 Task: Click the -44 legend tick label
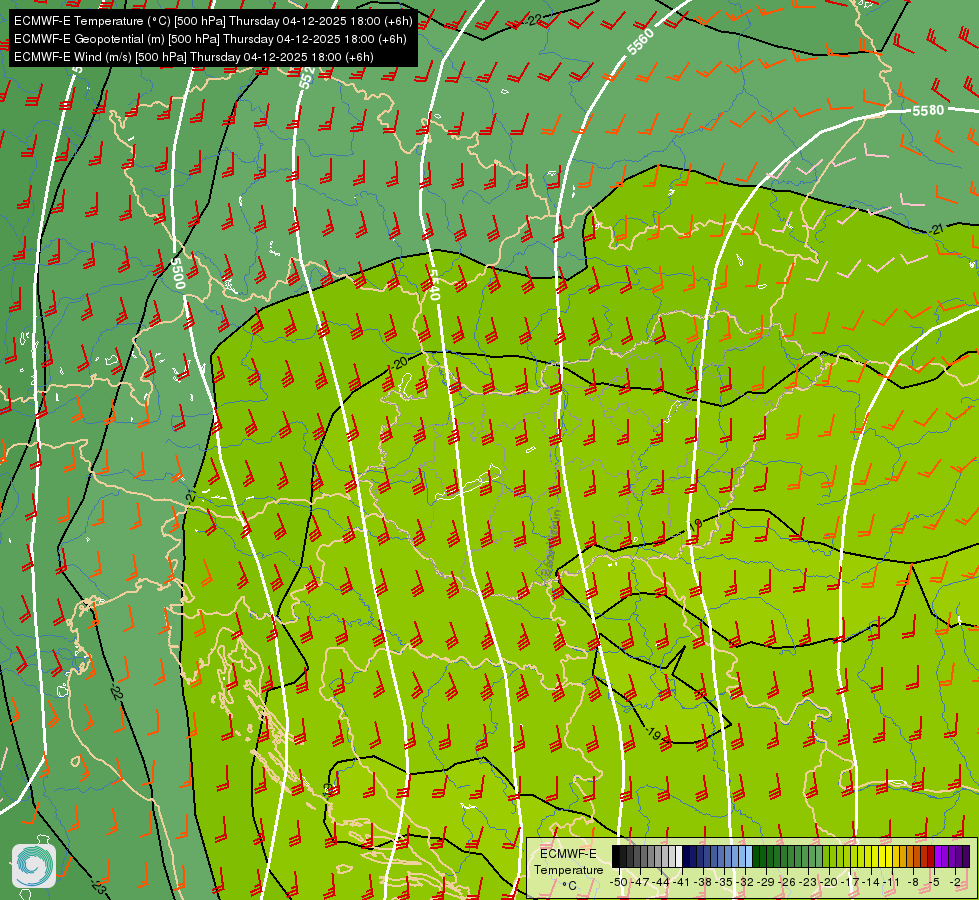661,882
